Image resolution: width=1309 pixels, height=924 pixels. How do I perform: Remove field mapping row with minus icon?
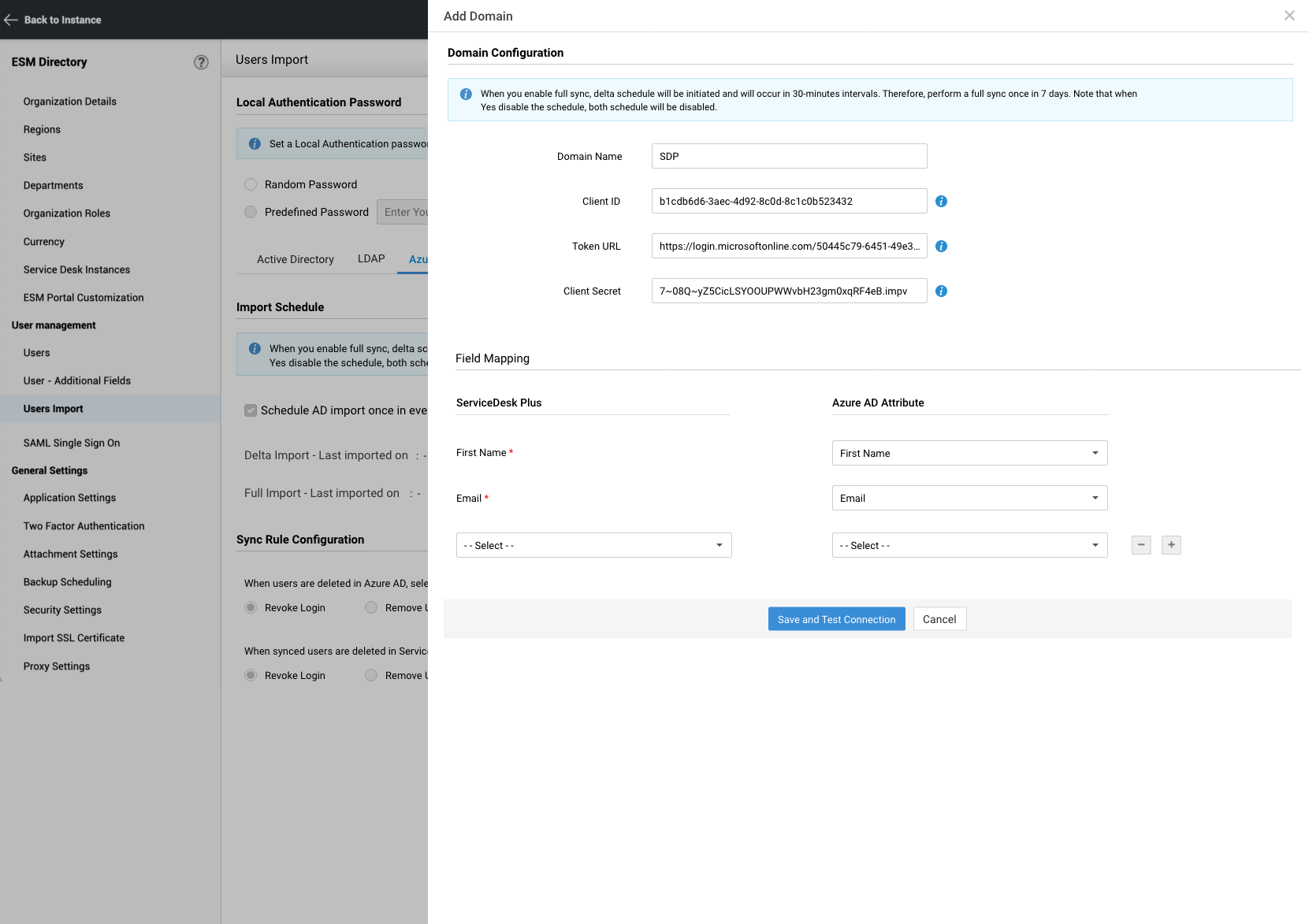[x=1140, y=545]
